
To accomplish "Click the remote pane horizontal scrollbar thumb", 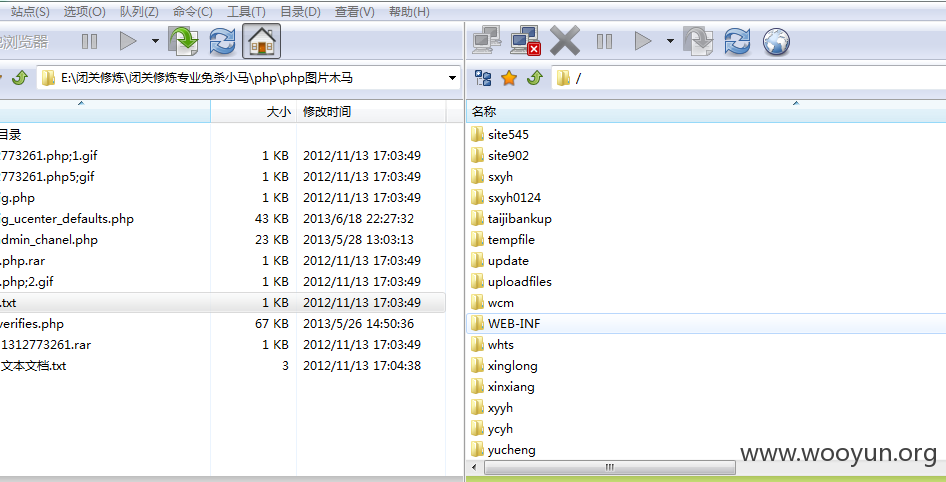I will pos(610,468).
